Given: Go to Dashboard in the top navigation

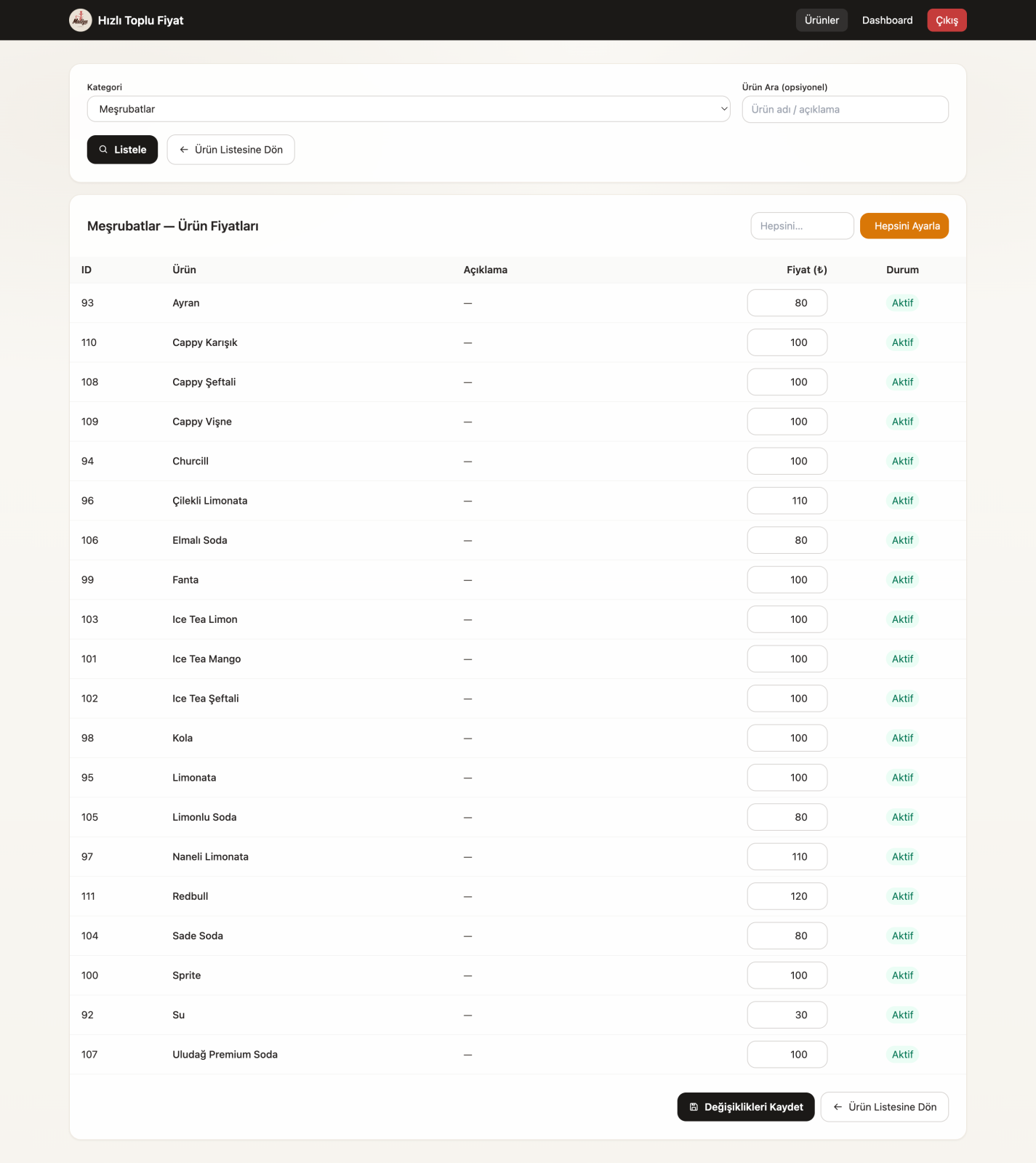Looking at the screenshot, I should [887, 20].
